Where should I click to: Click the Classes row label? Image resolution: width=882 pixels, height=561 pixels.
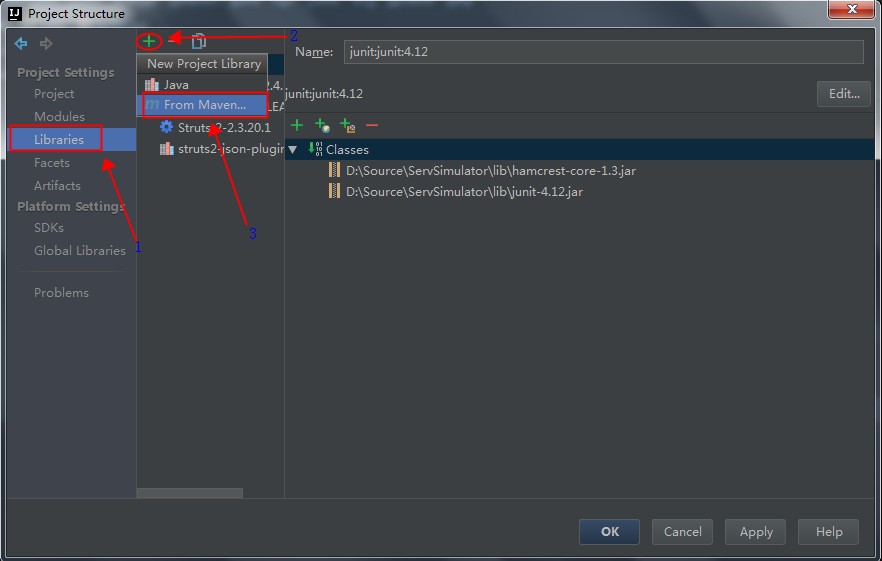point(347,150)
